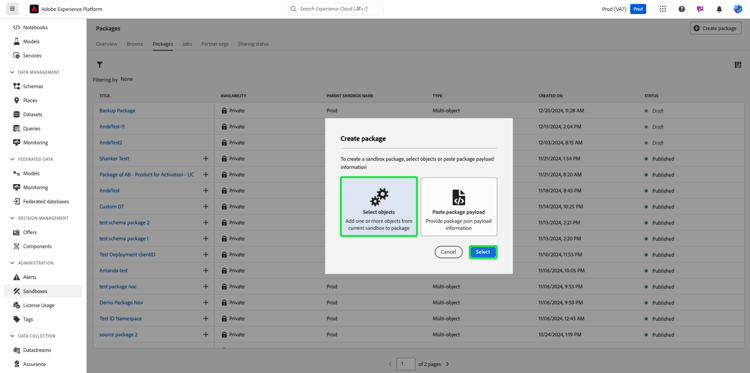Open the test schema package 2 link

pos(124,223)
